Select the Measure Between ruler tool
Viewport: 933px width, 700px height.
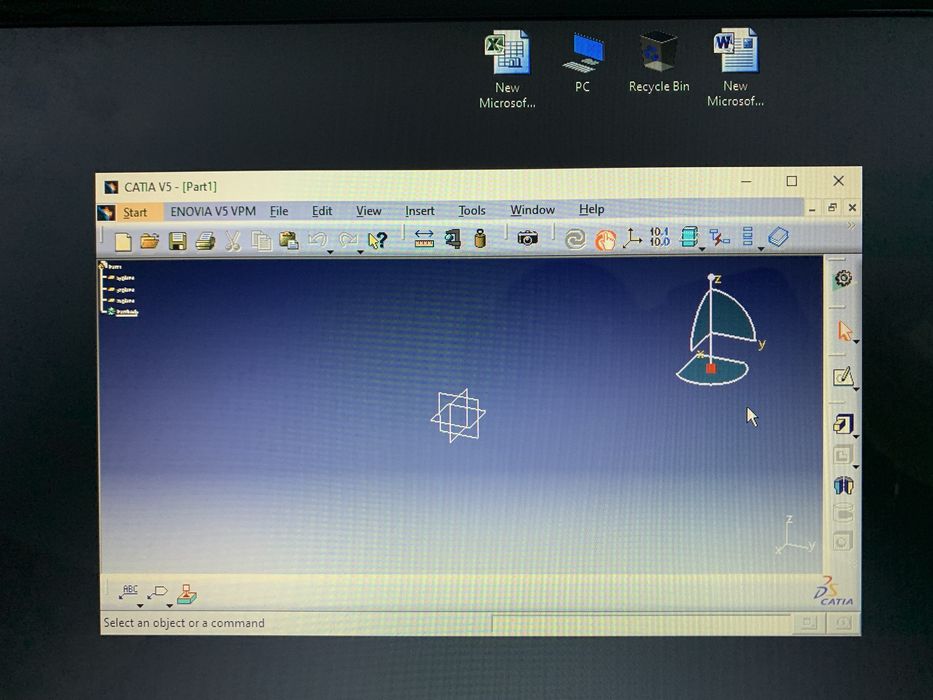pos(424,239)
